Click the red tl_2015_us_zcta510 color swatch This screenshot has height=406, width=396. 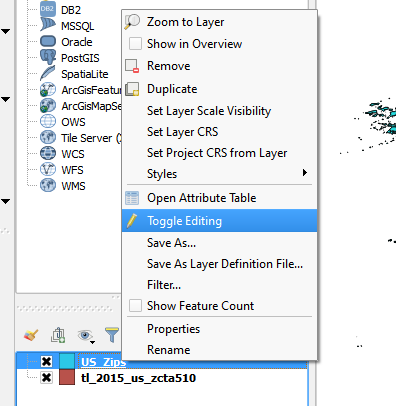(67, 378)
